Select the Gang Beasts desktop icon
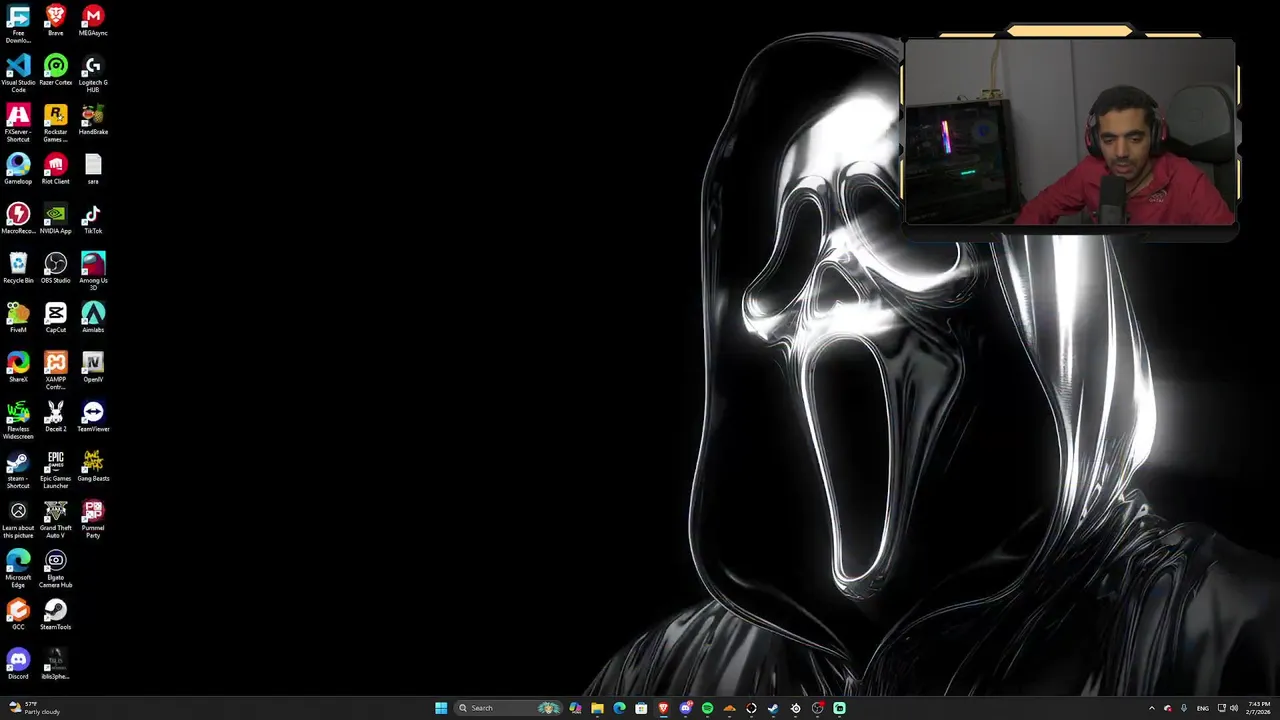The height and width of the screenshot is (720, 1280). (x=93, y=467)
